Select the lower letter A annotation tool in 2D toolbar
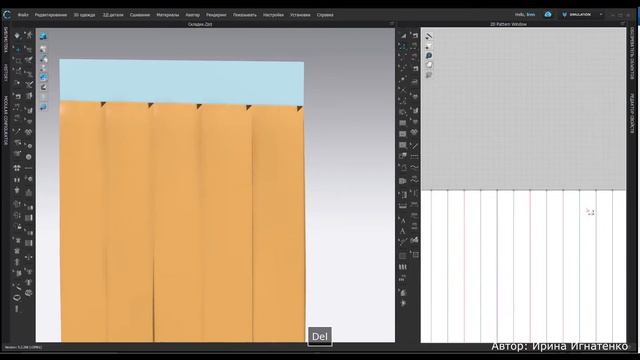This screenshot has height=360, width=640. pyautogui.click(x=402, y=231)
